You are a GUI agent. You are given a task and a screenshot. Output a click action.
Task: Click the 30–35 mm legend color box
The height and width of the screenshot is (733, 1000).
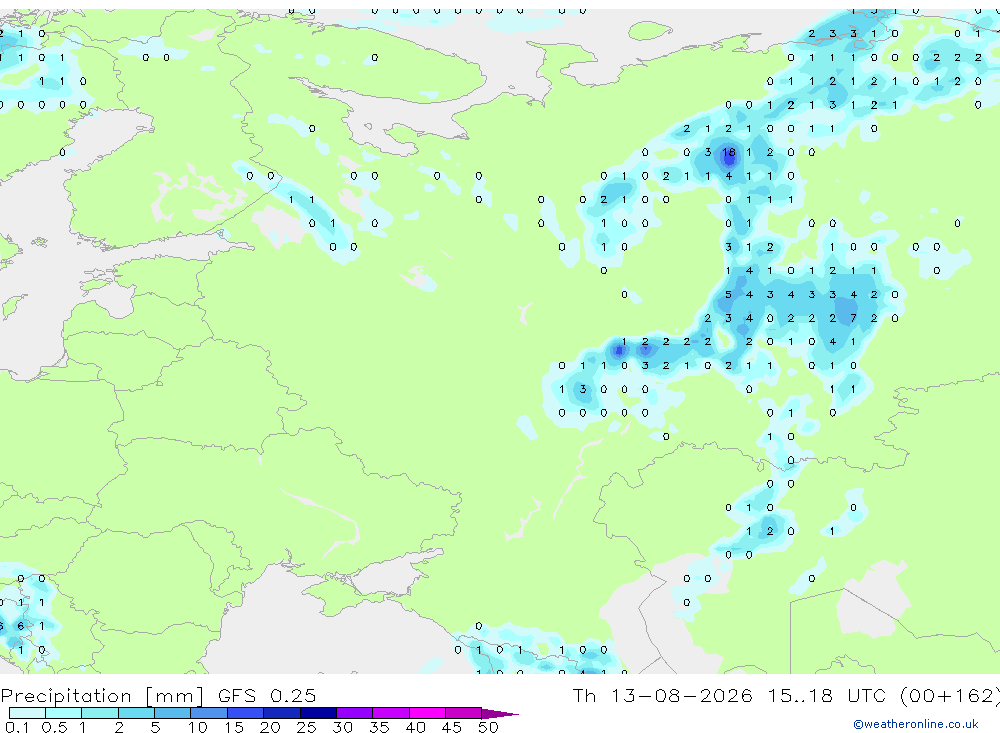[355, 713]
